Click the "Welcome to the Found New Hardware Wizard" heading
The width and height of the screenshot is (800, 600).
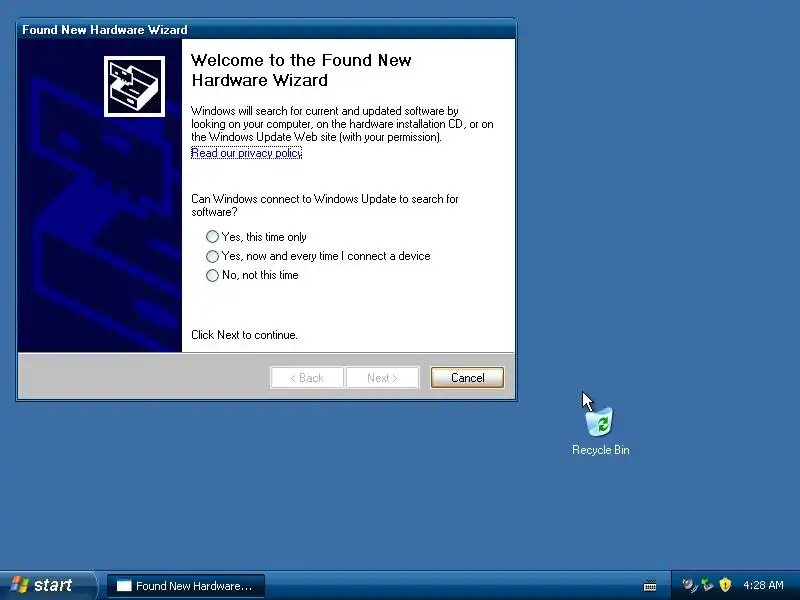tap(301, 70)
